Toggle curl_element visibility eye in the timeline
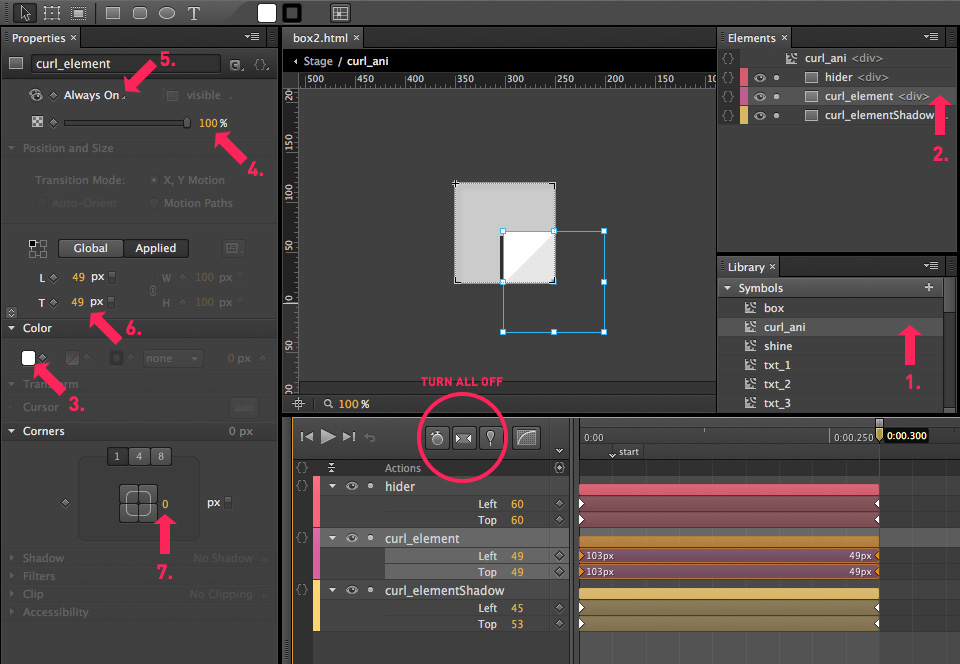 tap(351, 539)
